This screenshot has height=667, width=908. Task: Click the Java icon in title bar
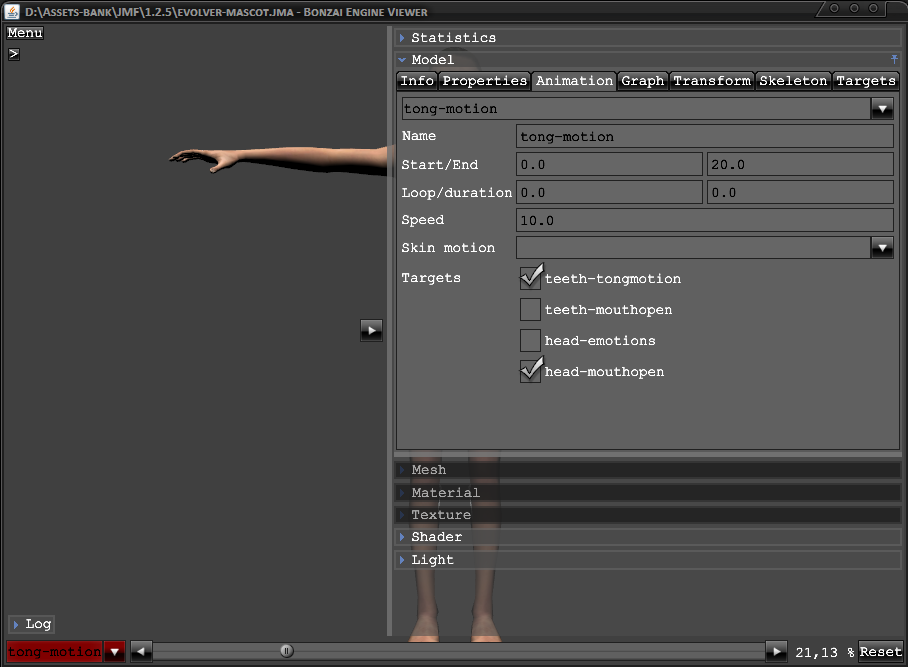[x=12, y=12]
